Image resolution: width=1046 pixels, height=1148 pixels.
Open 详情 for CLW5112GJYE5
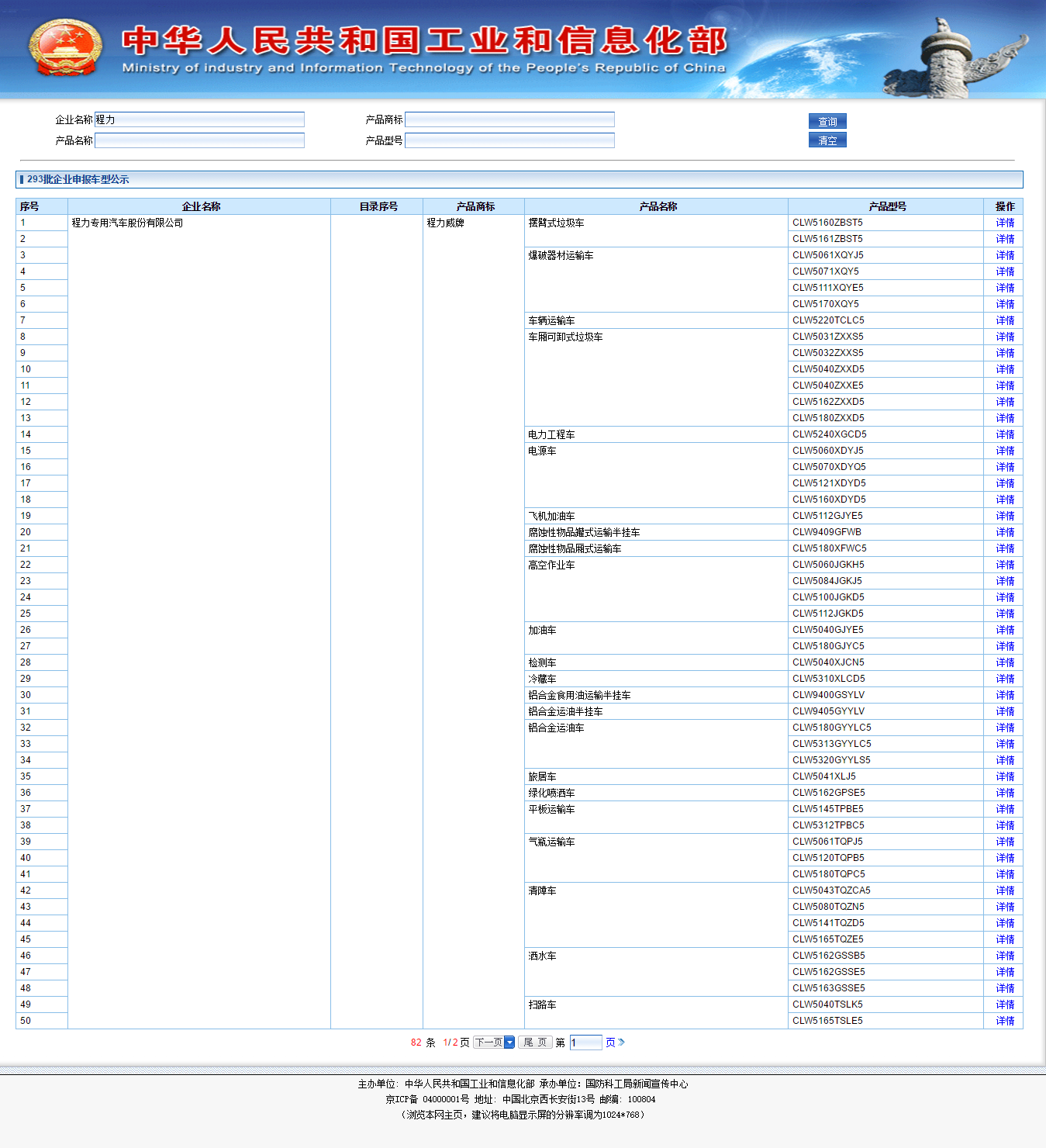[x=1005, y=516]
